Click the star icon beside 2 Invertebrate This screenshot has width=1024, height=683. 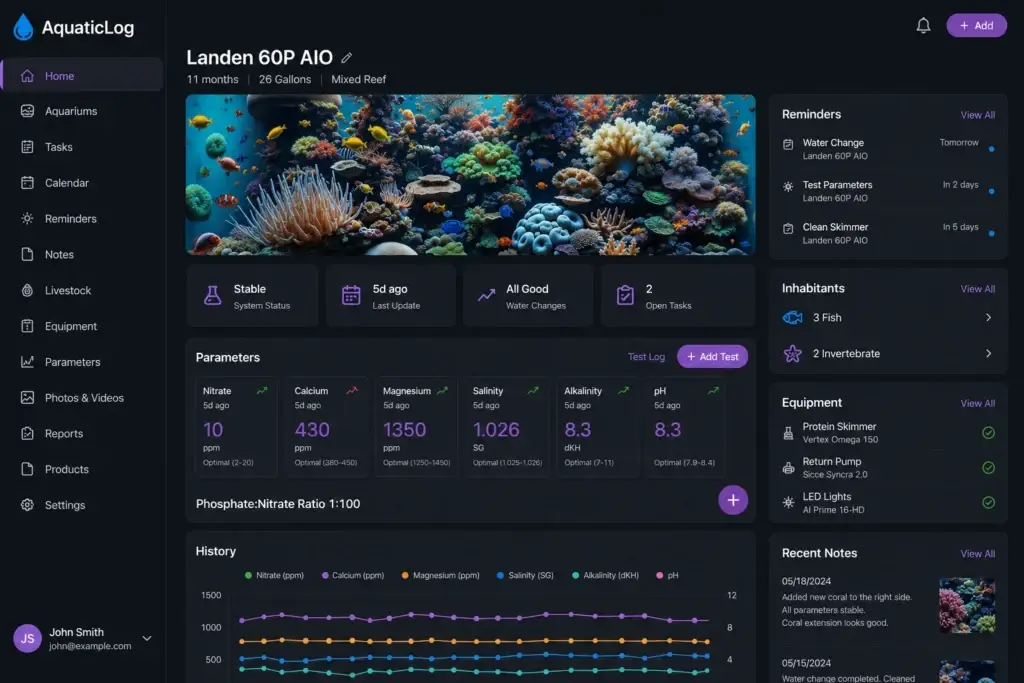point(792,353)
